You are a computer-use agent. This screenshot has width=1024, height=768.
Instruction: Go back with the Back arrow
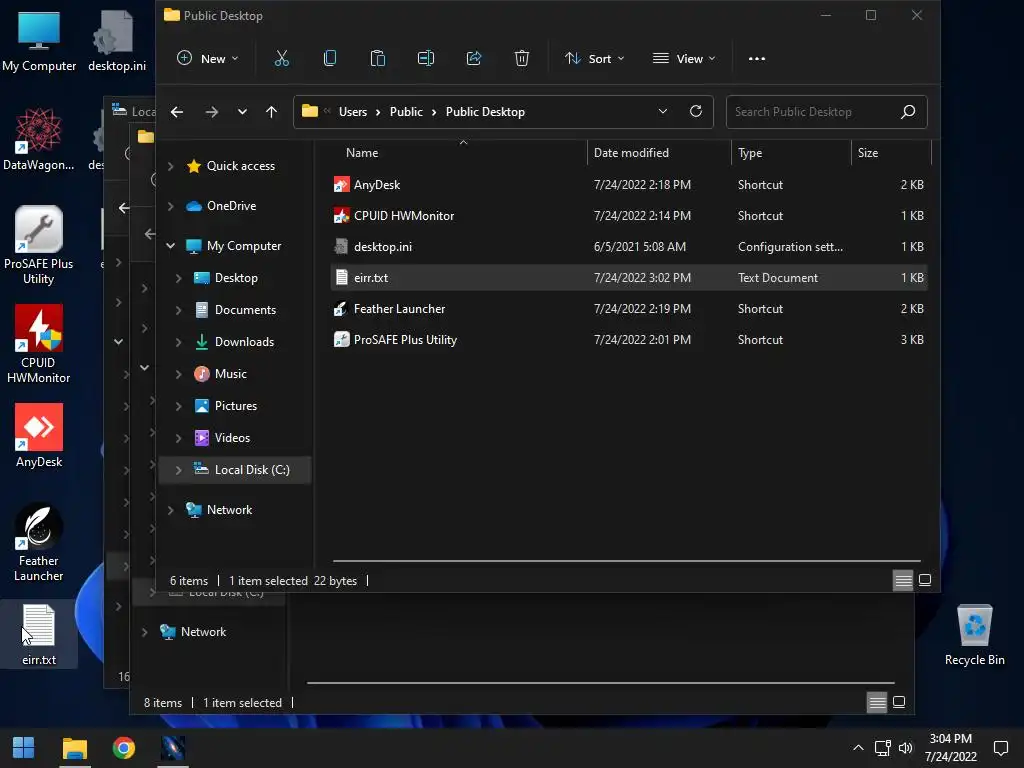tap(177, 112)
